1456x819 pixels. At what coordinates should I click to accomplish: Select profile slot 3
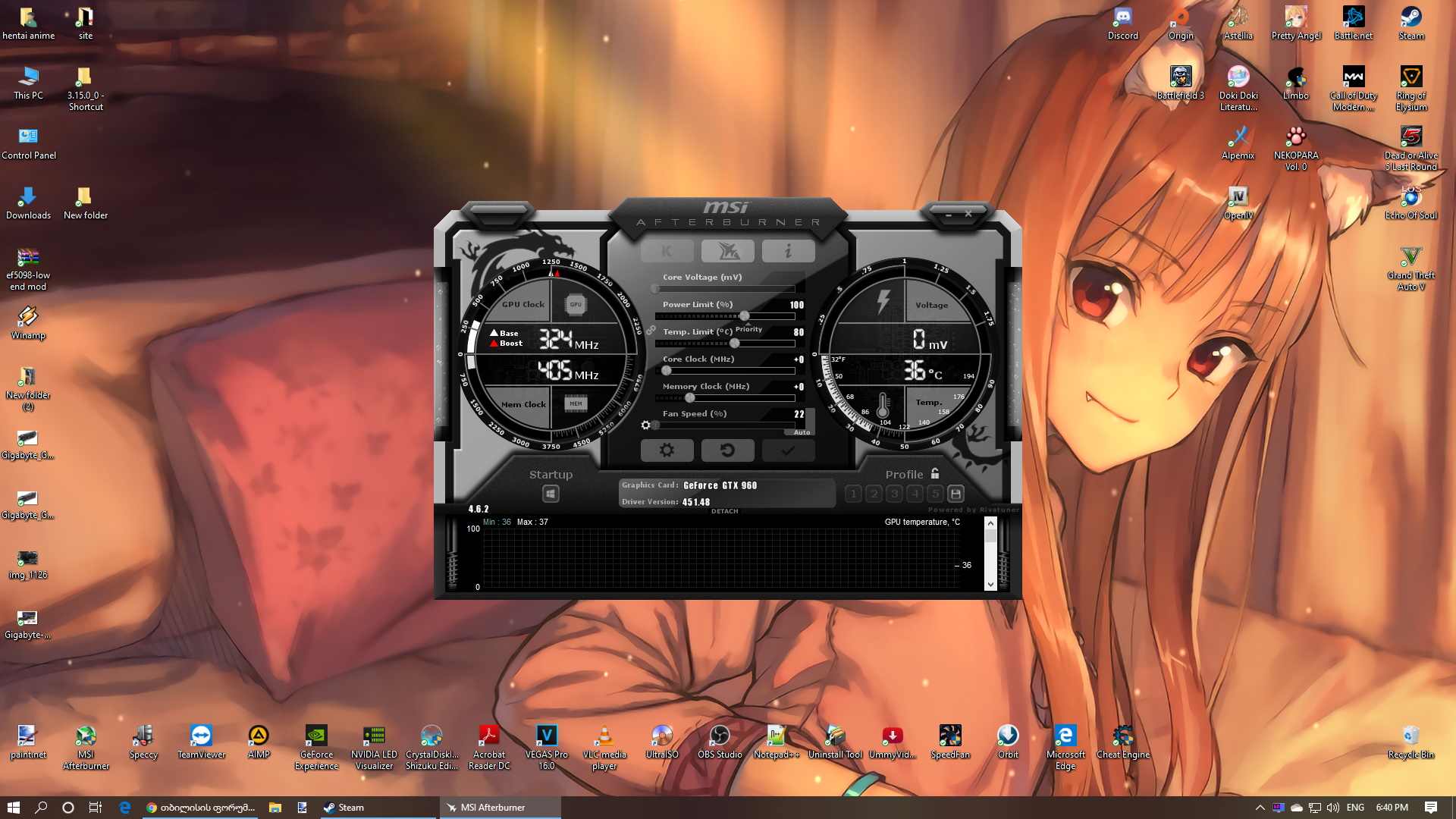[894, 494]
